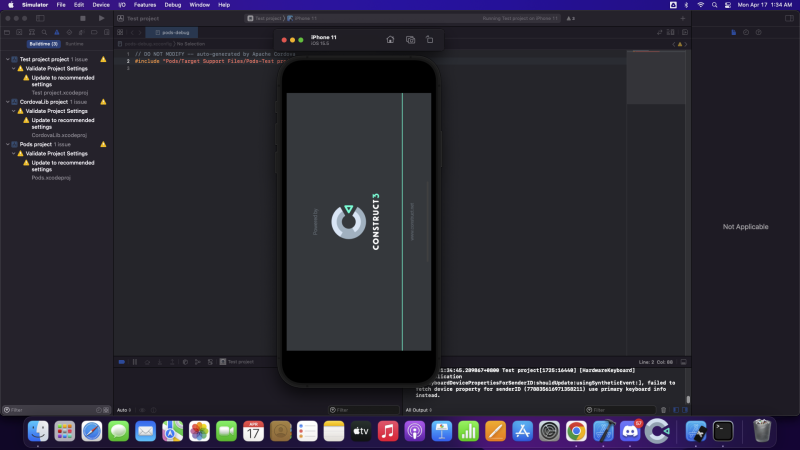Open the Features menu

(145, 5)
